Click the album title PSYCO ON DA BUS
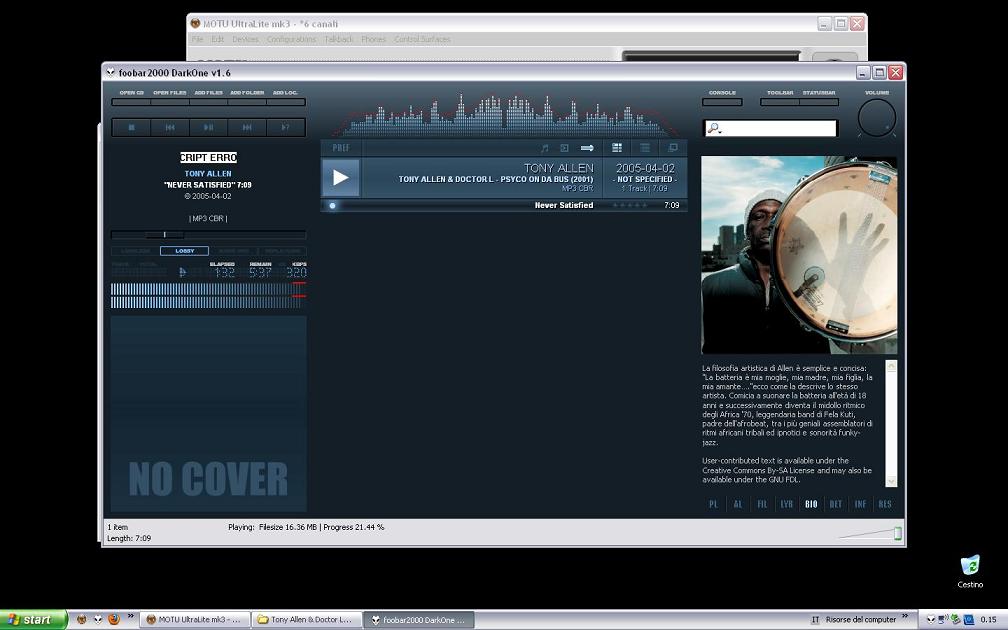1008x630 pixels. [496, 179]
